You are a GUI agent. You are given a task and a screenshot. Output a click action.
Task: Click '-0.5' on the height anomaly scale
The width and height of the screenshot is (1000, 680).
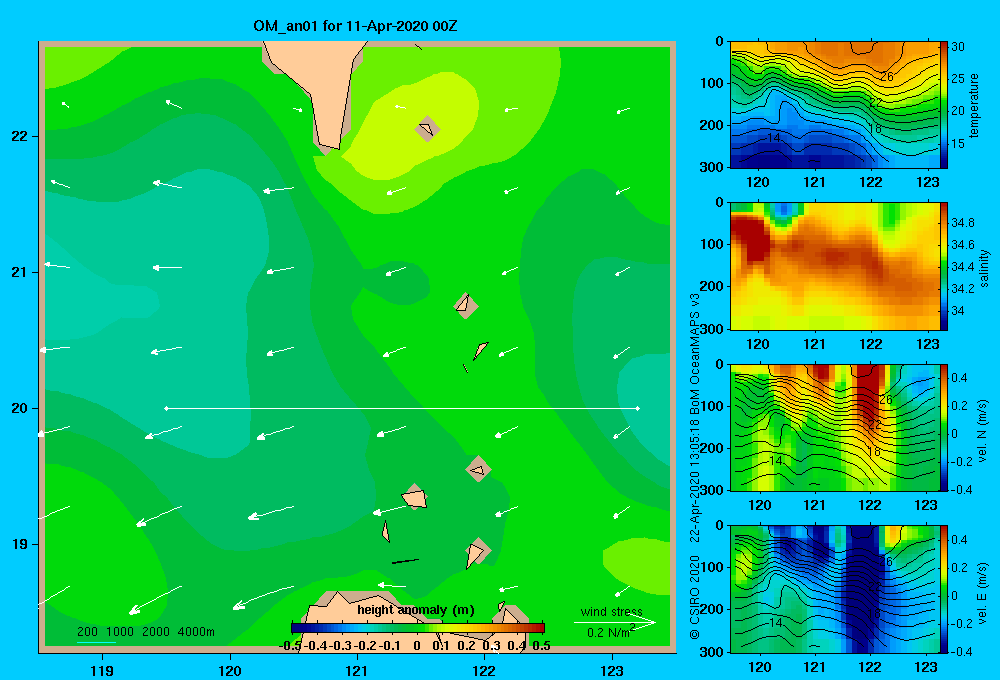(290, 646)
